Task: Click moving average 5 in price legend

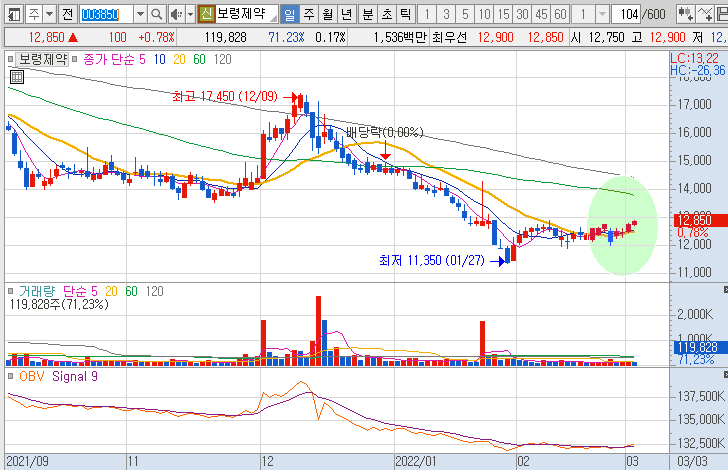Action: point(142,59)
